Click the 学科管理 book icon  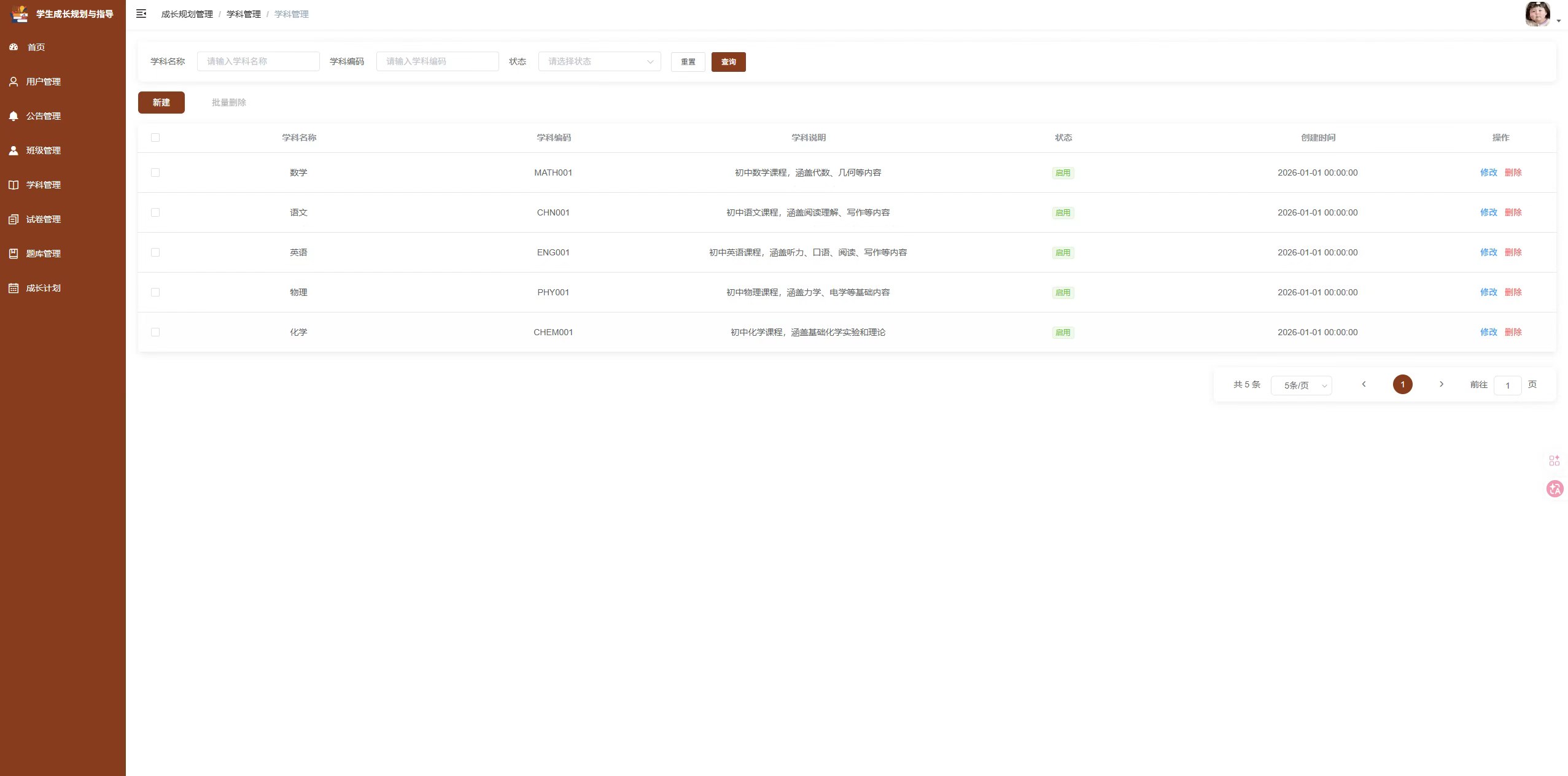[x=14, y=184]
